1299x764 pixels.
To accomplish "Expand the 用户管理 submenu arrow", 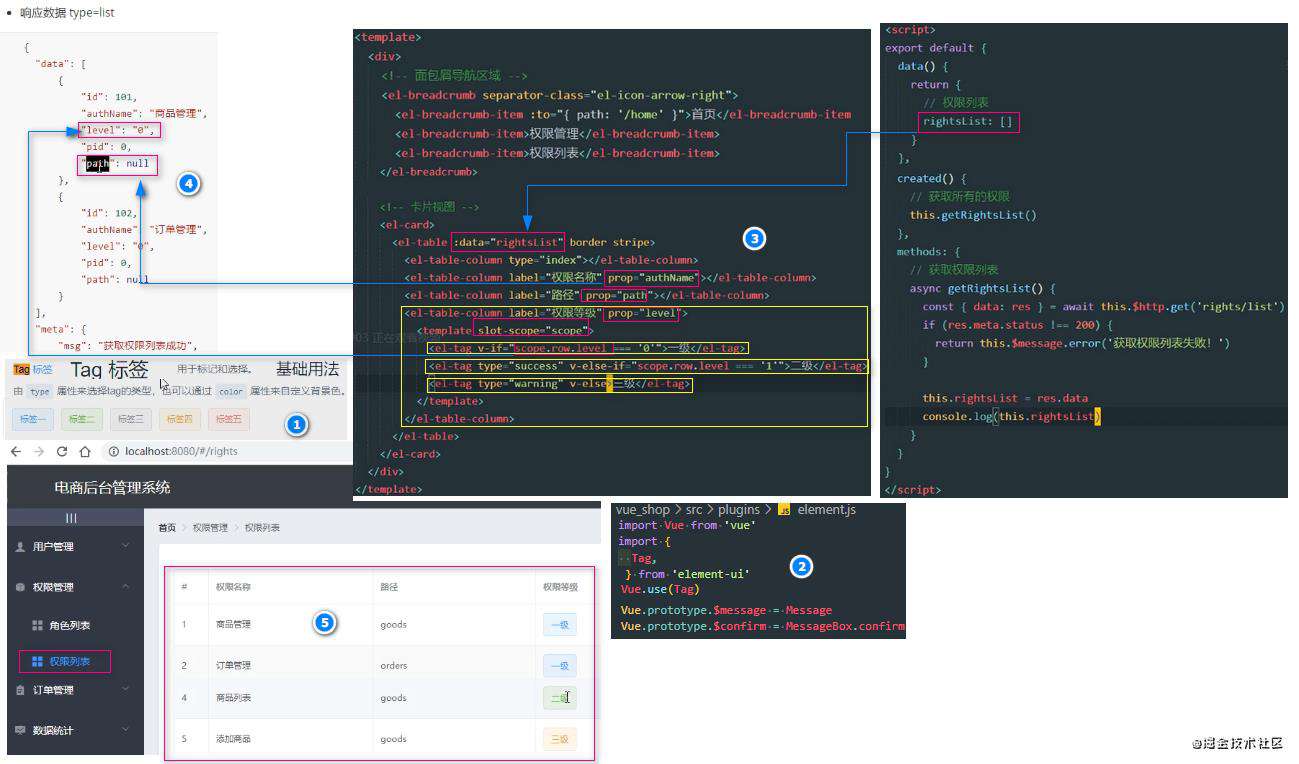I will (125, 546).
